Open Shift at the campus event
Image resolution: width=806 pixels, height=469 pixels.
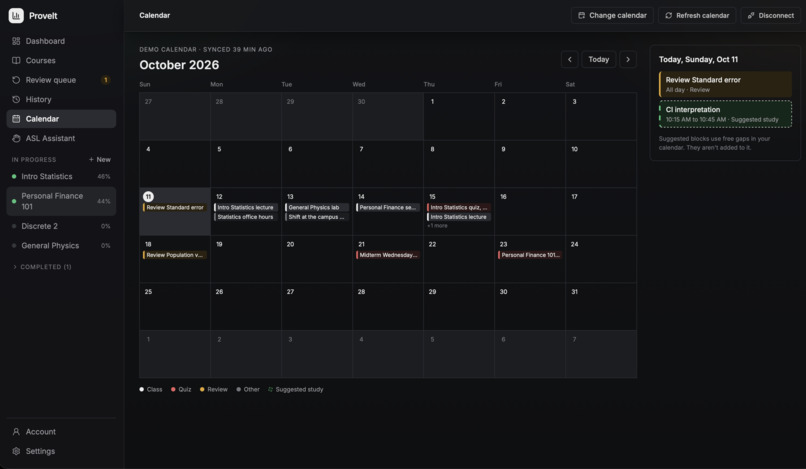[317, 217]
